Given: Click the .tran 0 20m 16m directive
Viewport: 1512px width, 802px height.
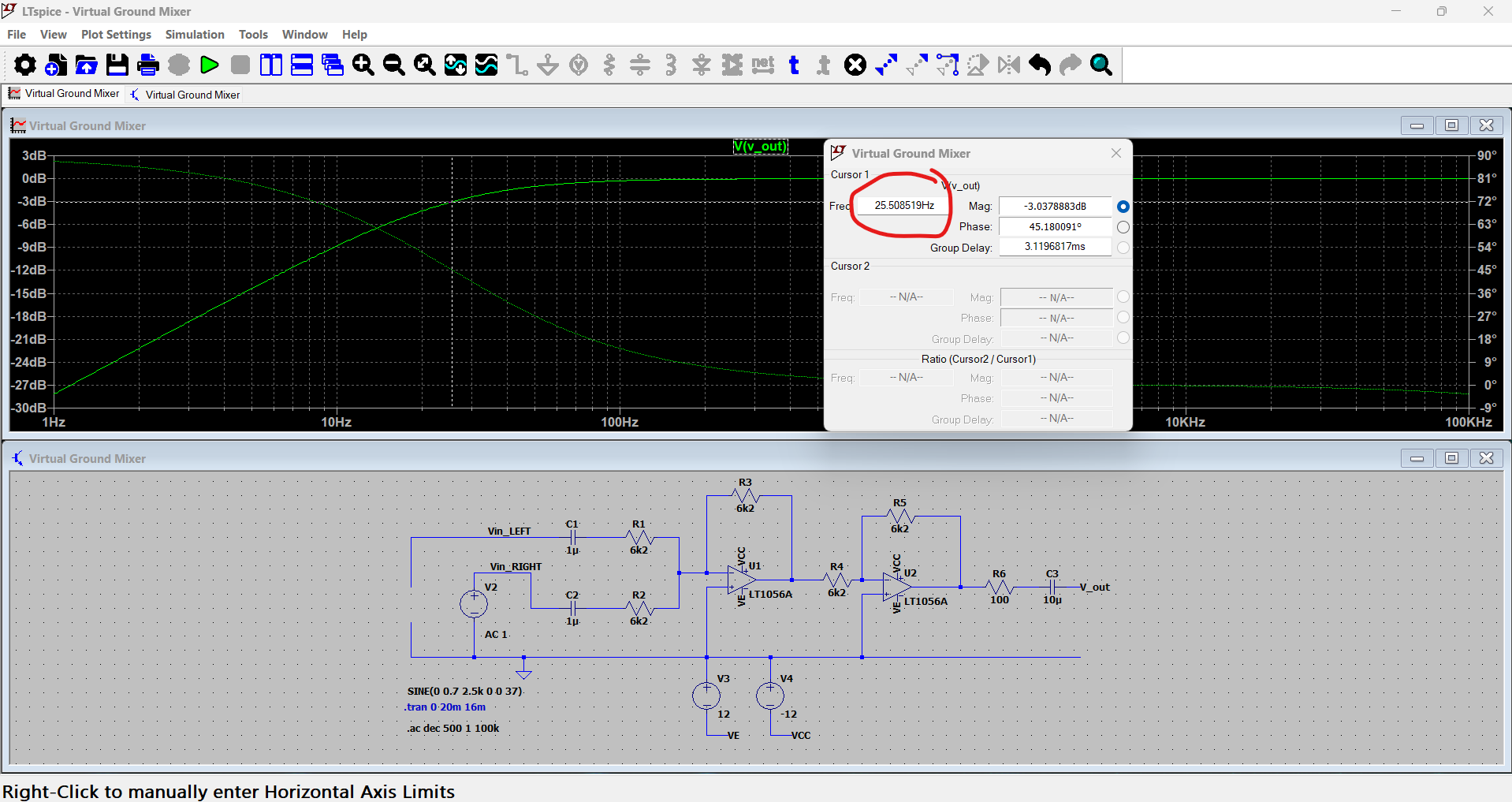Looking at the screenshot, I should [x=445, y=707].
